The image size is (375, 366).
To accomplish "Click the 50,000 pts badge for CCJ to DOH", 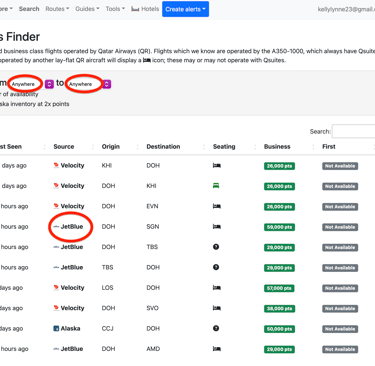I will 279,329.
